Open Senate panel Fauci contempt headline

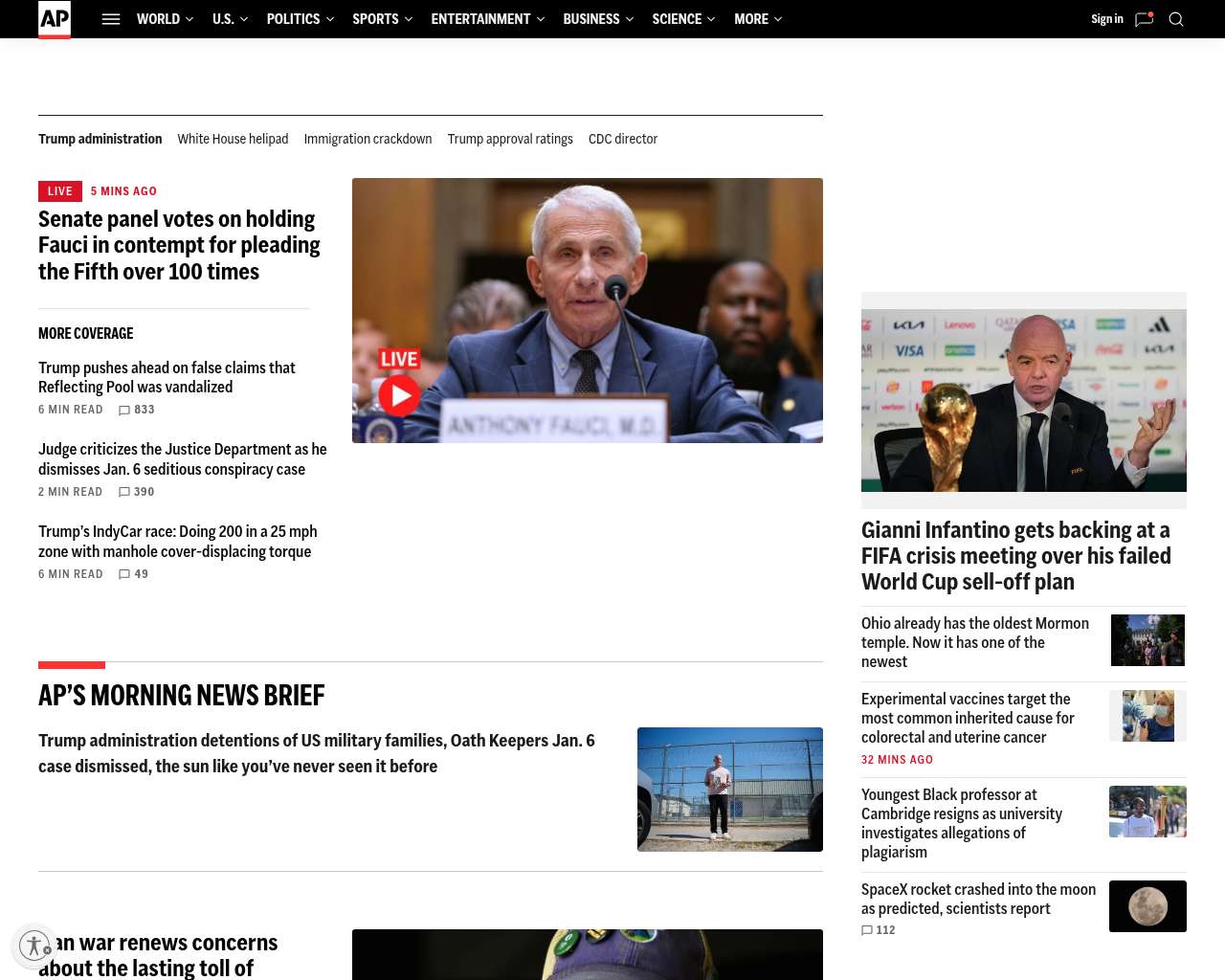click(179, 245)
